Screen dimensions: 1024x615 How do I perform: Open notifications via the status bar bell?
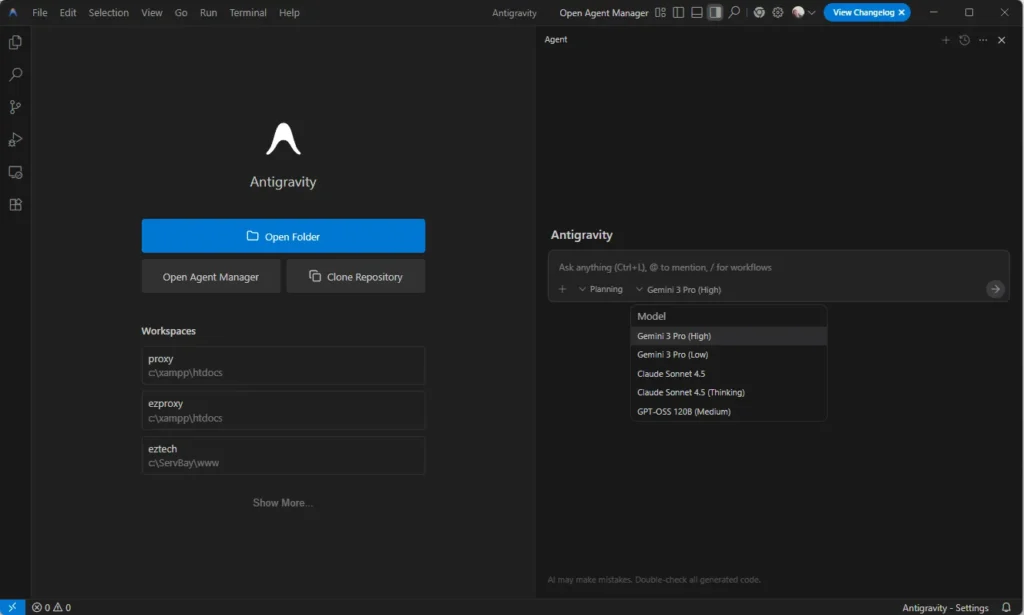coord(1005,607)
